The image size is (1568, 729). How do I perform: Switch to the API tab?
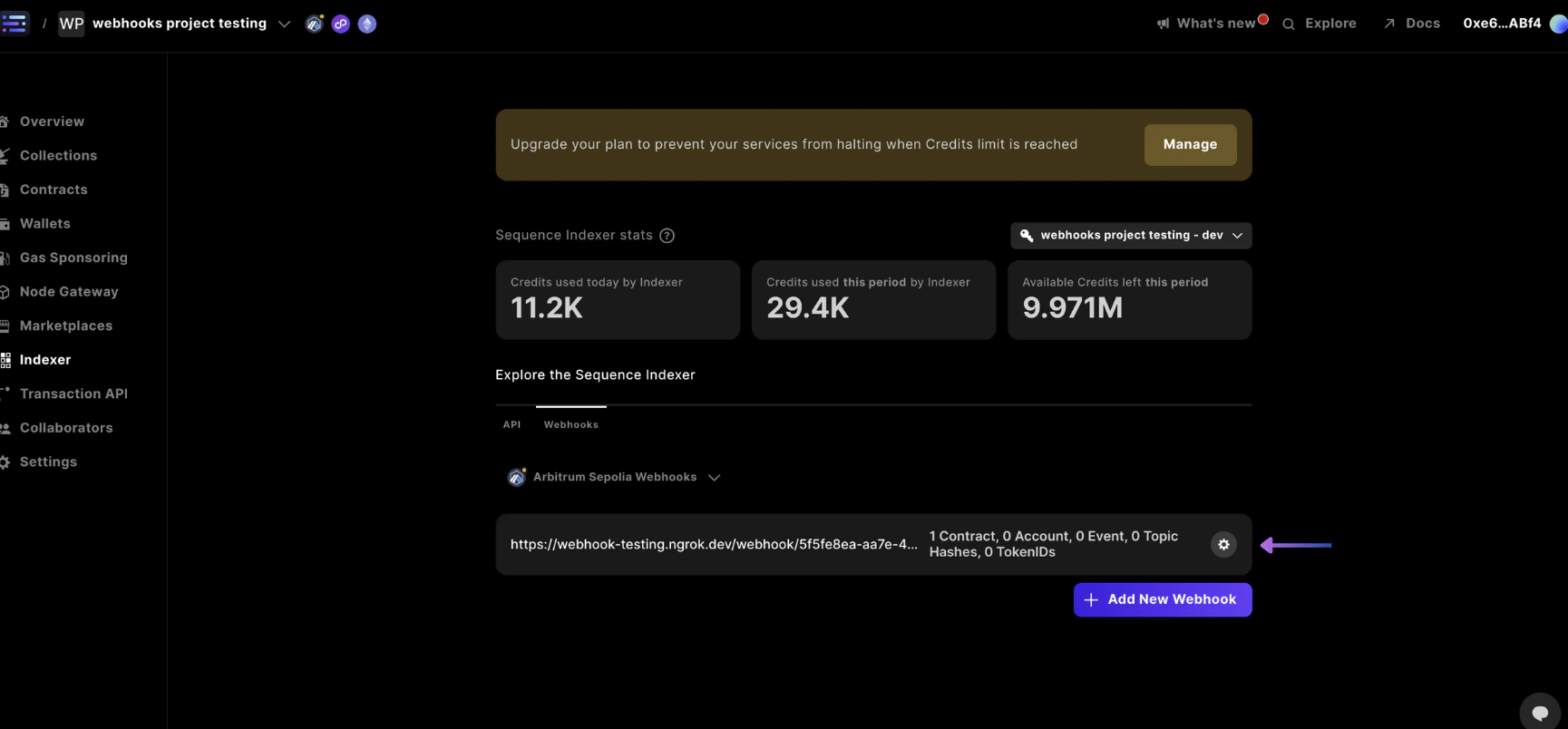[x=511, y=424]
